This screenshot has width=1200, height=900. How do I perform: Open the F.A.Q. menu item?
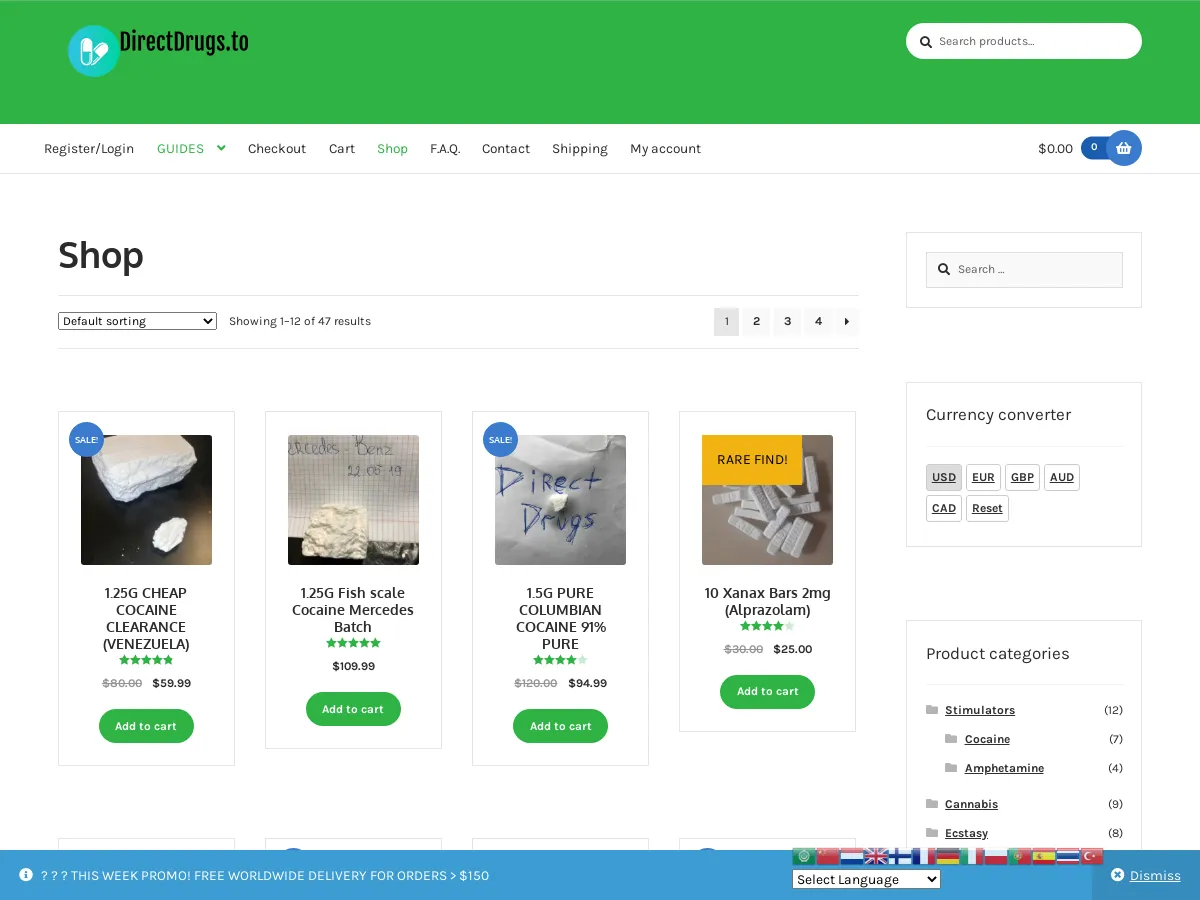445,149
